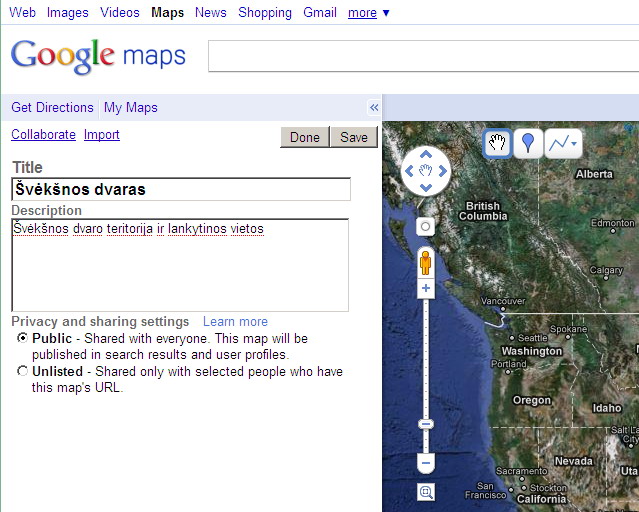This screenshot has height=512, width=639.
Task: Select the hand pan tool
Action: tap(496, 144)
